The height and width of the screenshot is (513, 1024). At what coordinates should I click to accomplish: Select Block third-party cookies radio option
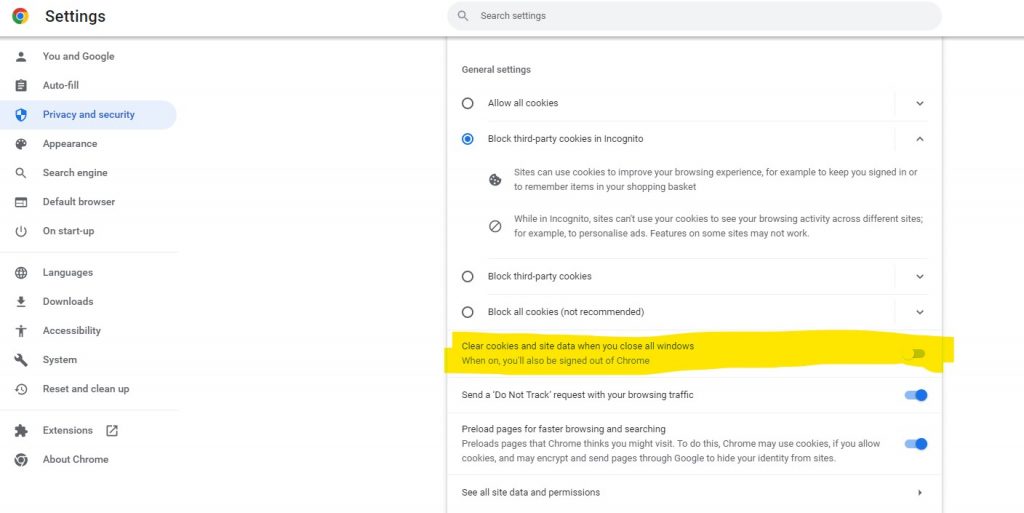467,276
